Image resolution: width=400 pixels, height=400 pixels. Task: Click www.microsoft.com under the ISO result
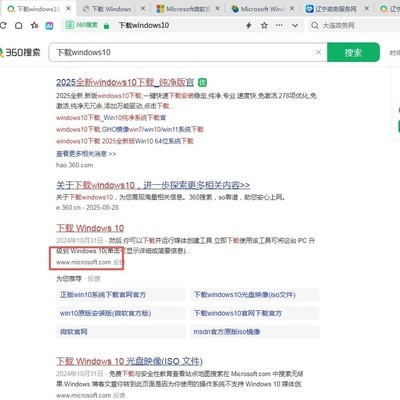pyautogui.click(x=83, y=395)
